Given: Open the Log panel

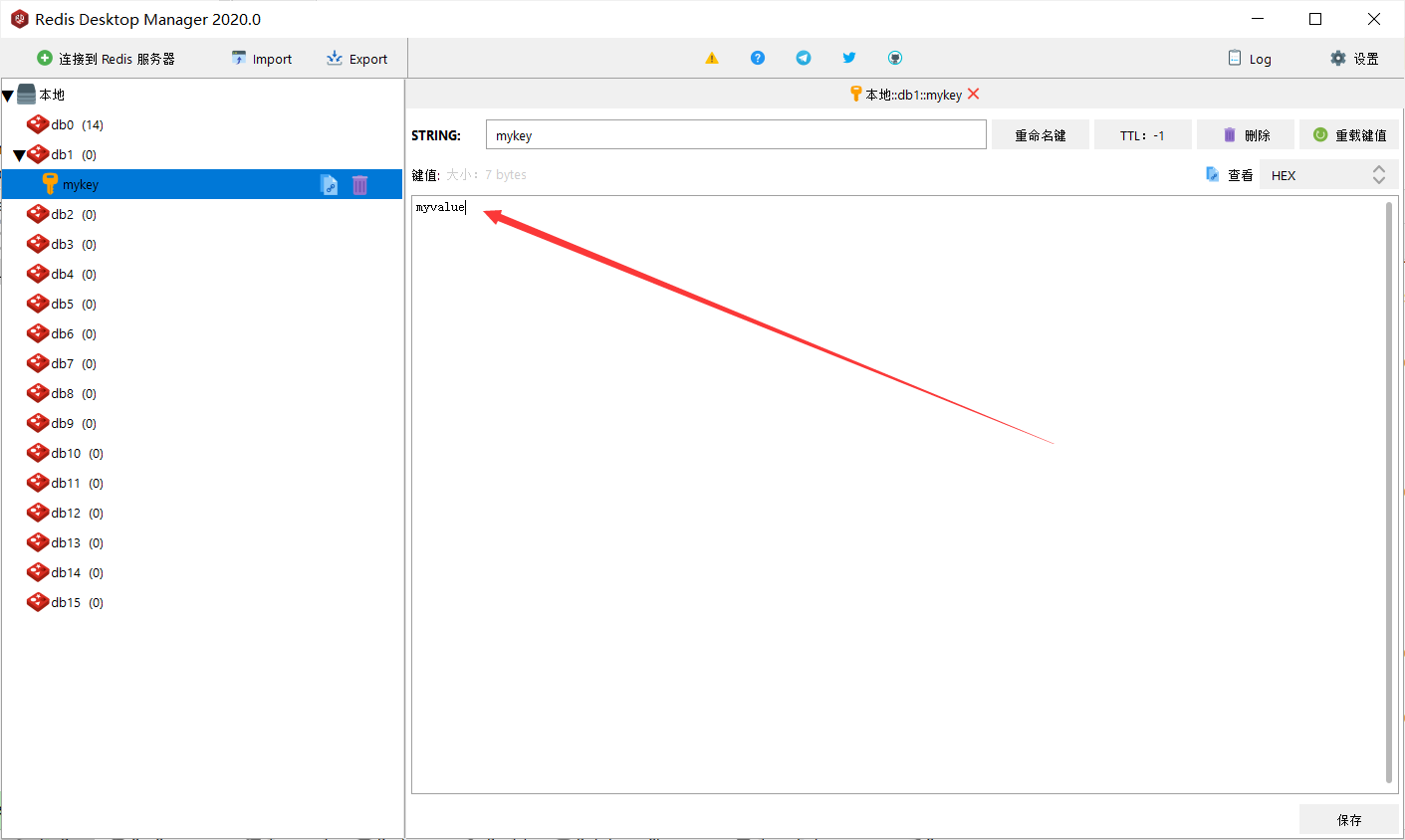Looking at the screenshot, I should [1250, 59].
